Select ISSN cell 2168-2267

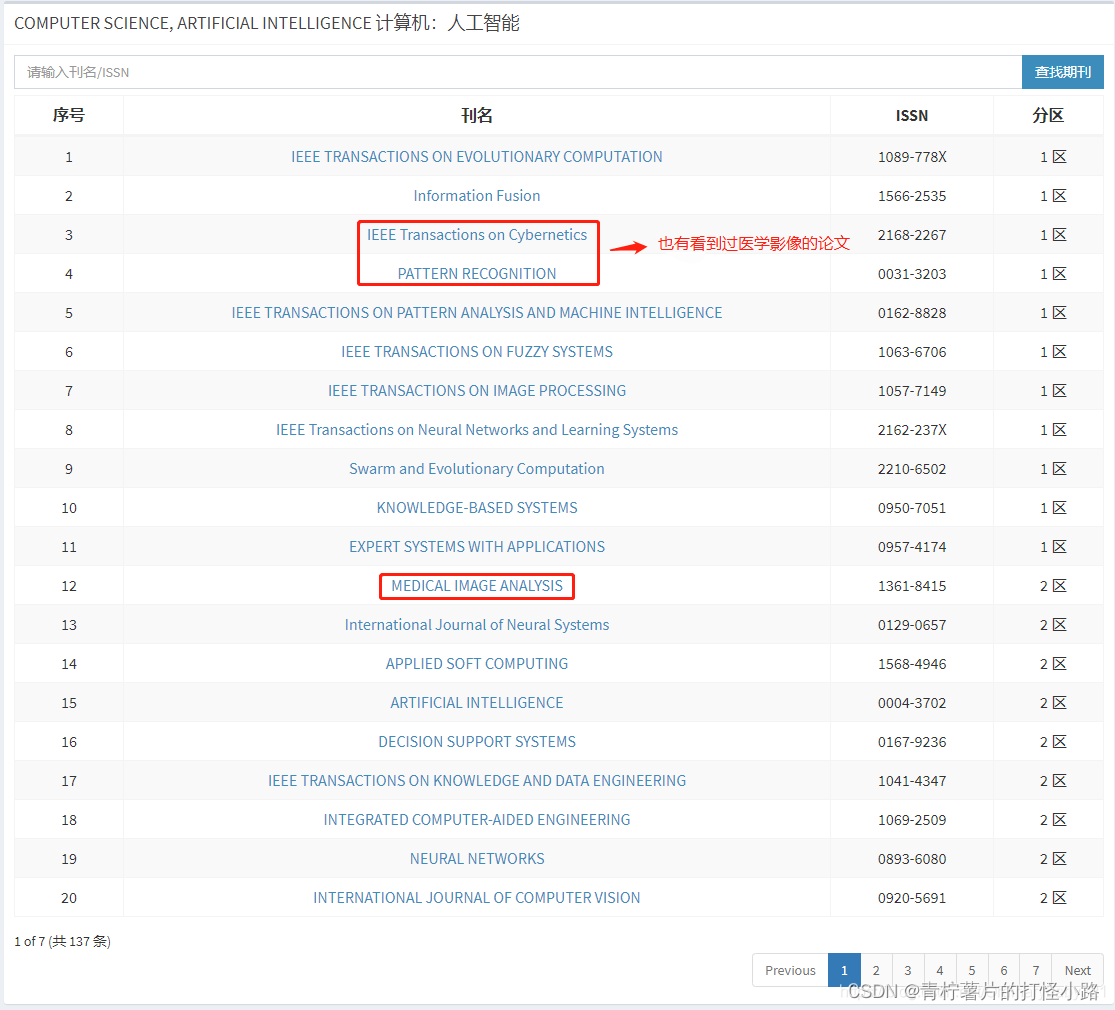pyautogui.click(x=912, y=235)
